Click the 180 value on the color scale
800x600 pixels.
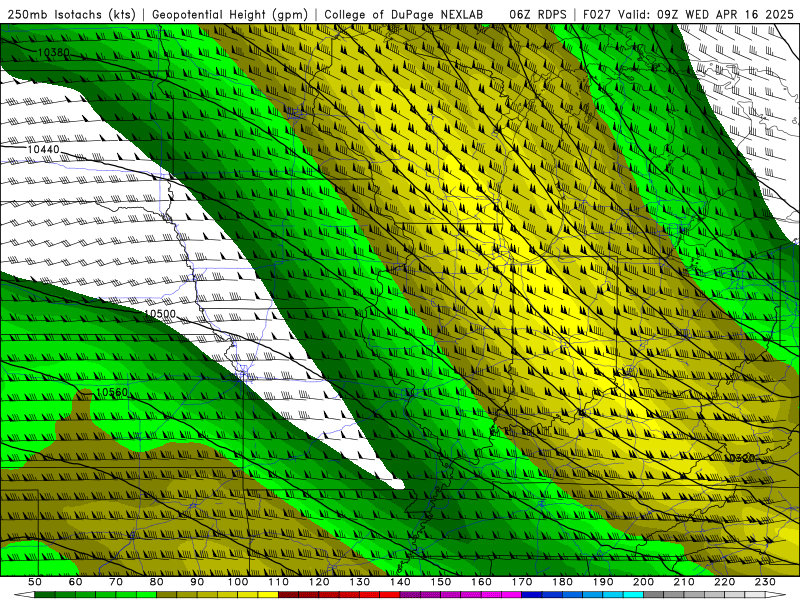tap(562, 582)
